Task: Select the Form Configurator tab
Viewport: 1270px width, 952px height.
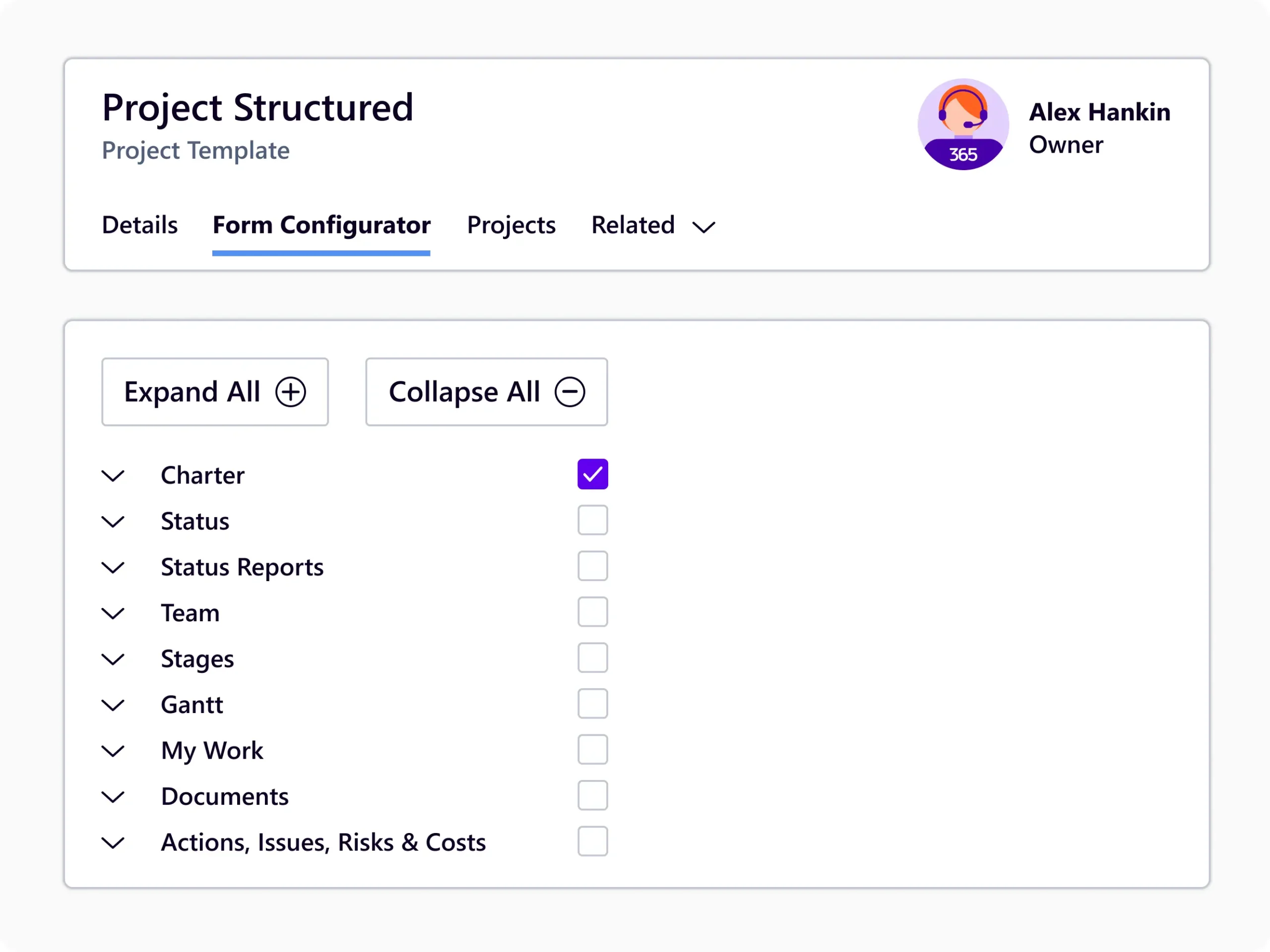Action: [321, 225]
